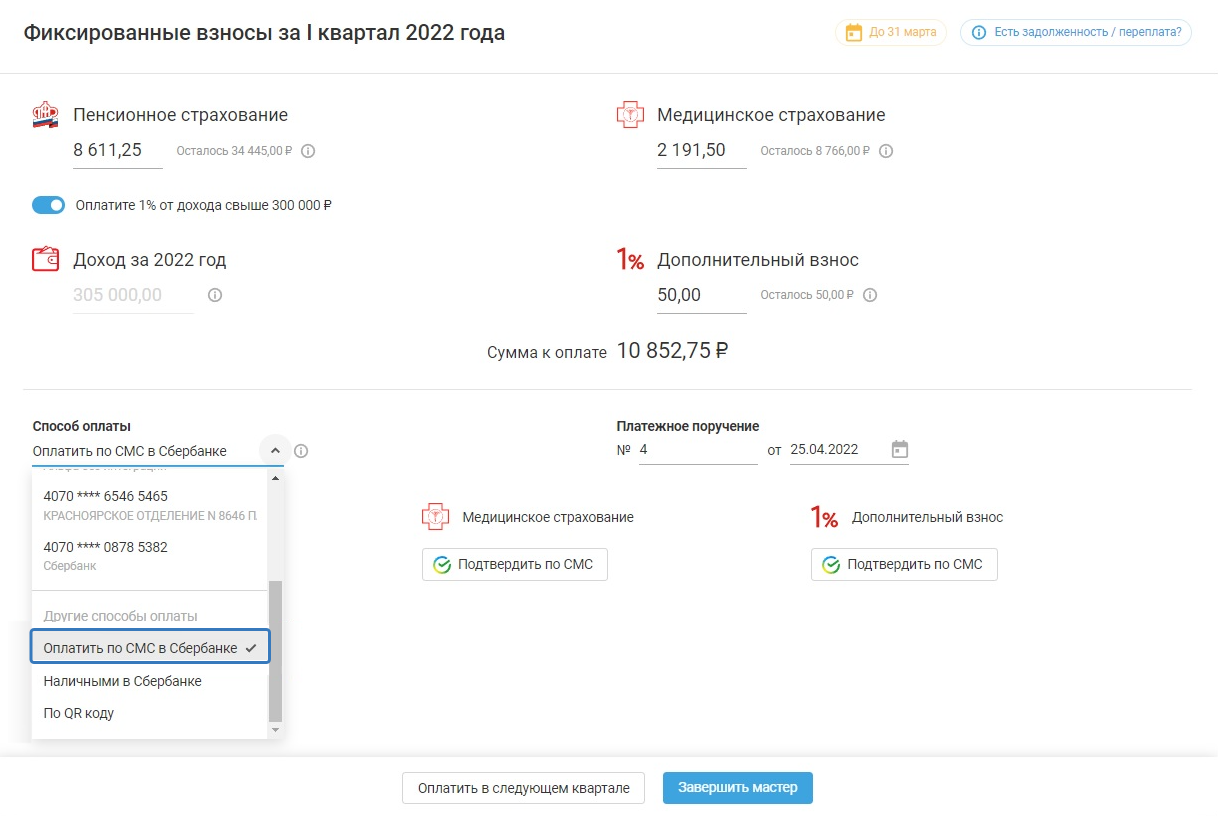Choose 'Наличными в Сбербанке' payment option
This screenshot has width=1218, height=816.
coord(123,681)
